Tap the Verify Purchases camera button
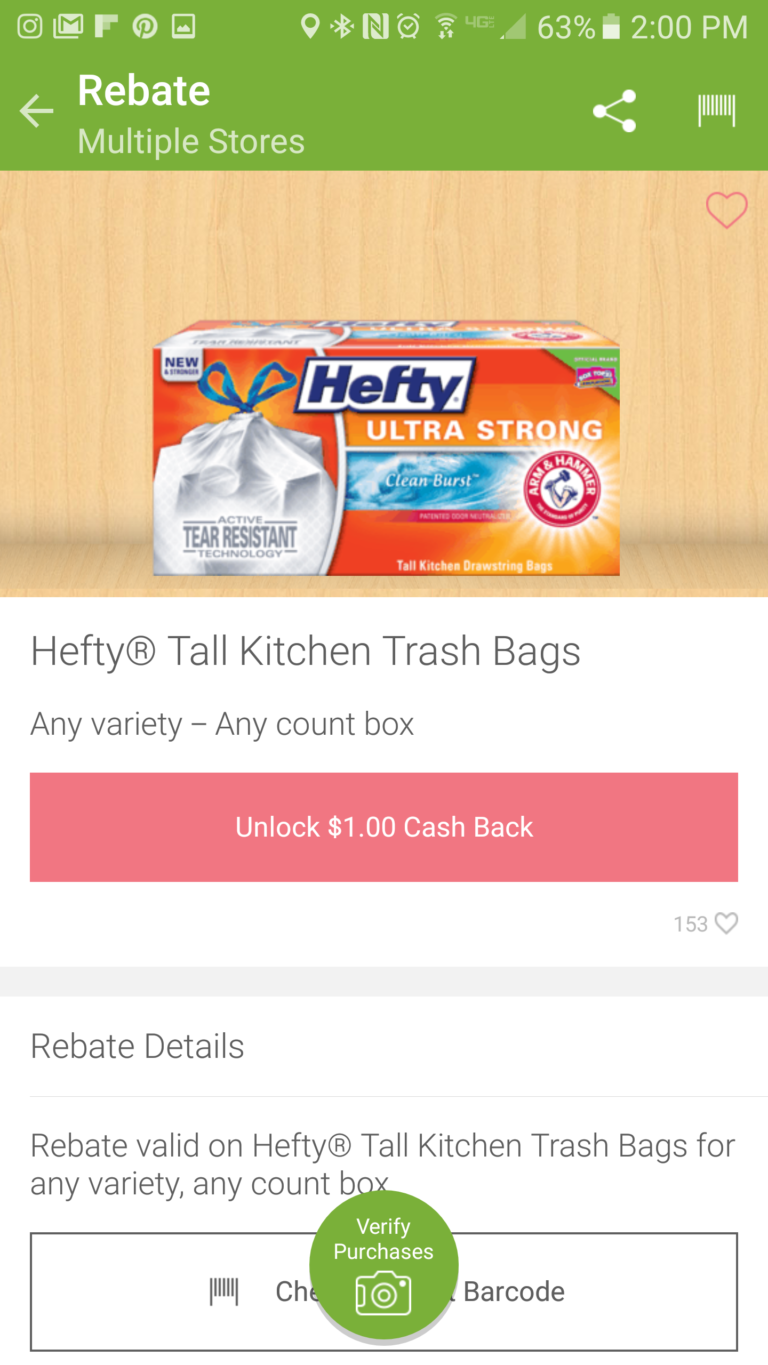The image size is (768, 1365). click(384, 1265)
